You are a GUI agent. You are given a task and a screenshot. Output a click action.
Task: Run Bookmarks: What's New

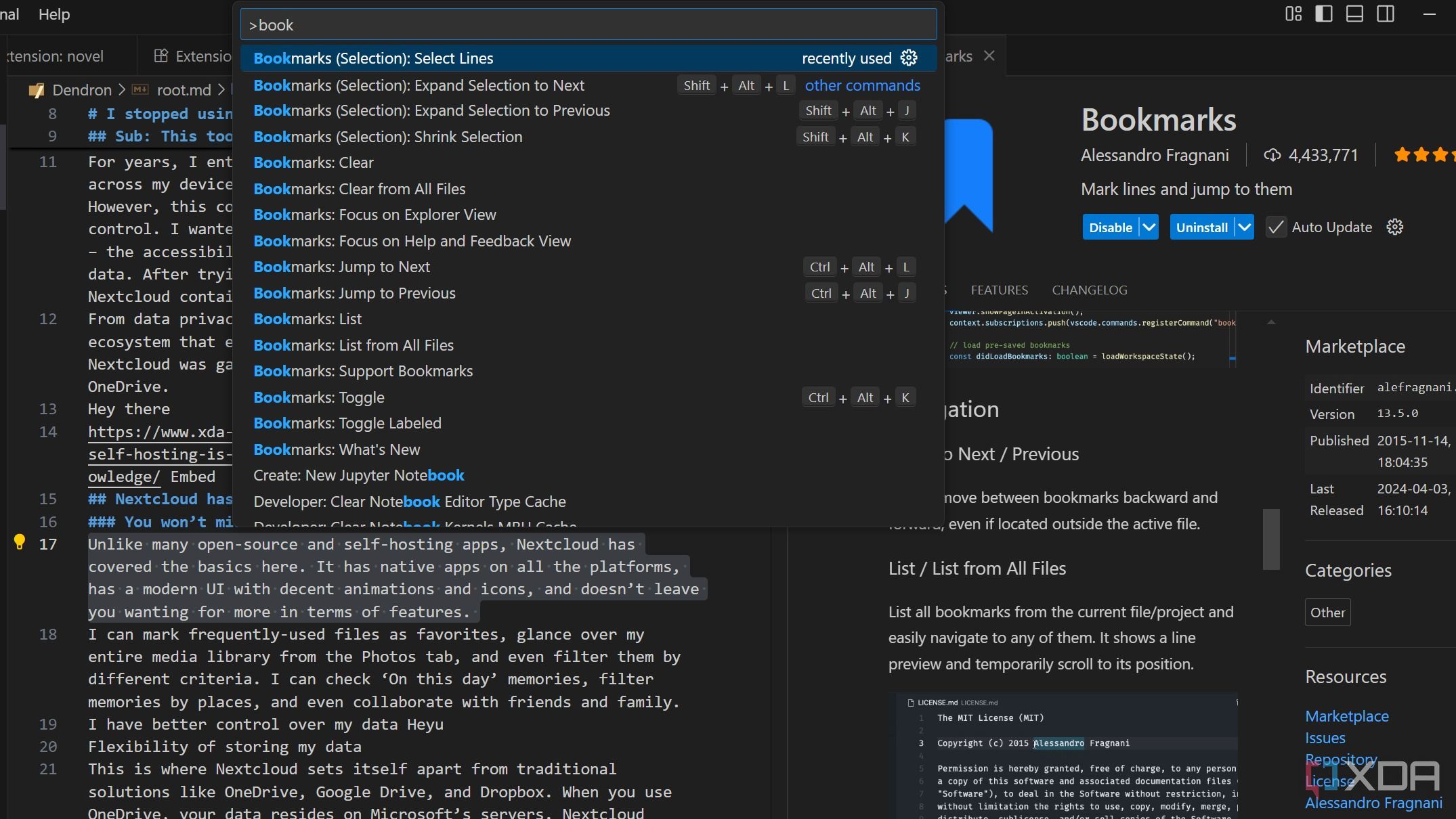coord(588,449)
